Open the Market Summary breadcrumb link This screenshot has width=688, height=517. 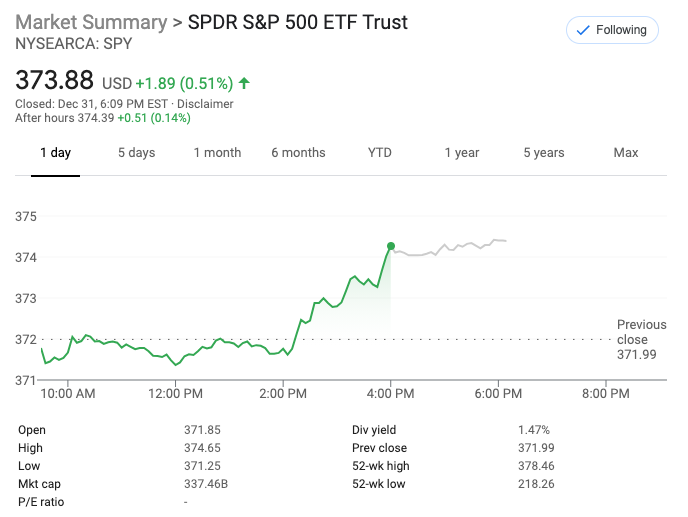point(91,22)
